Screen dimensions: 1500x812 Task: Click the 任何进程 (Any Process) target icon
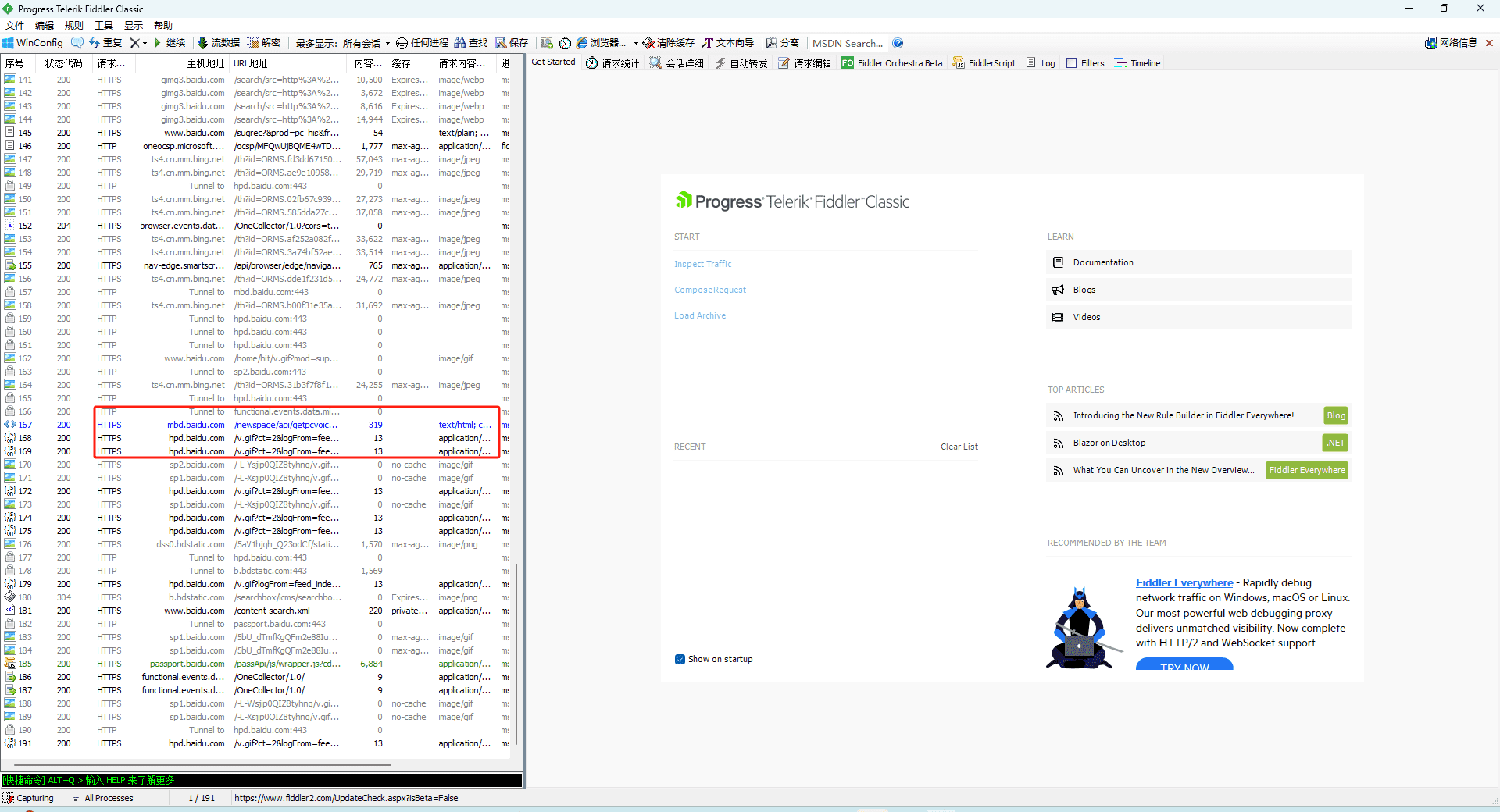[402, 43]
